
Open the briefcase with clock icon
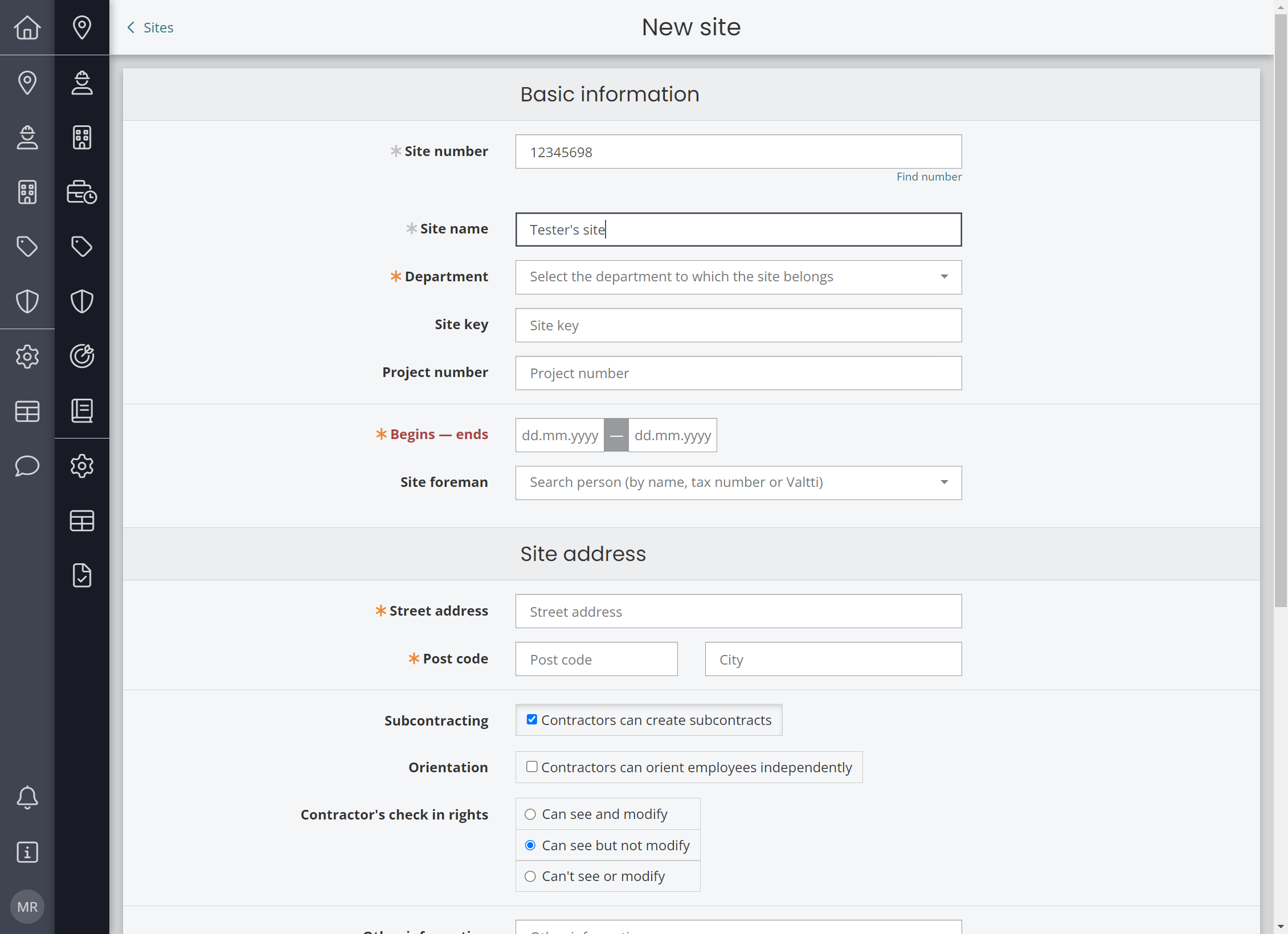tap(82, 192)
